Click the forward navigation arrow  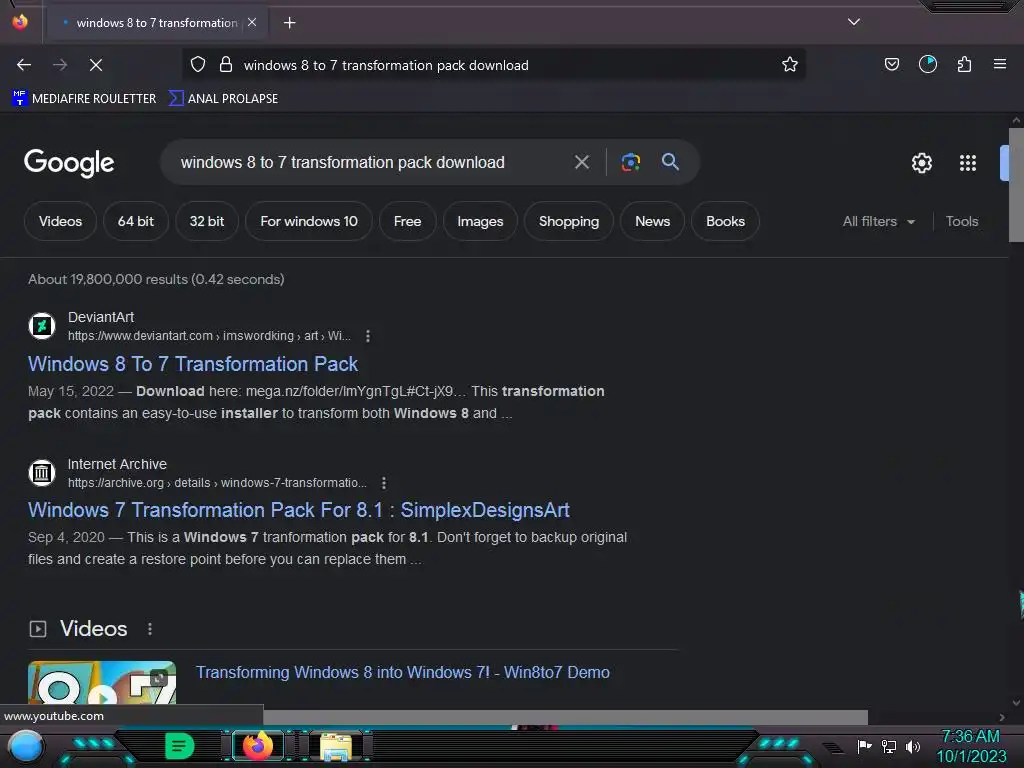pyautogui.click(x=60, y=65)
